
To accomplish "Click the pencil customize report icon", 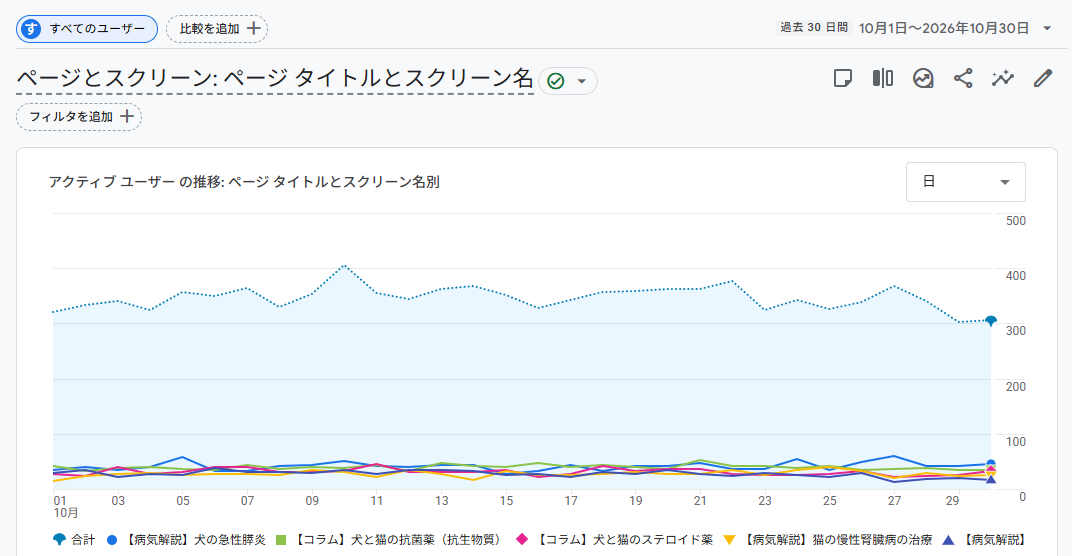I will (1043, 79).
